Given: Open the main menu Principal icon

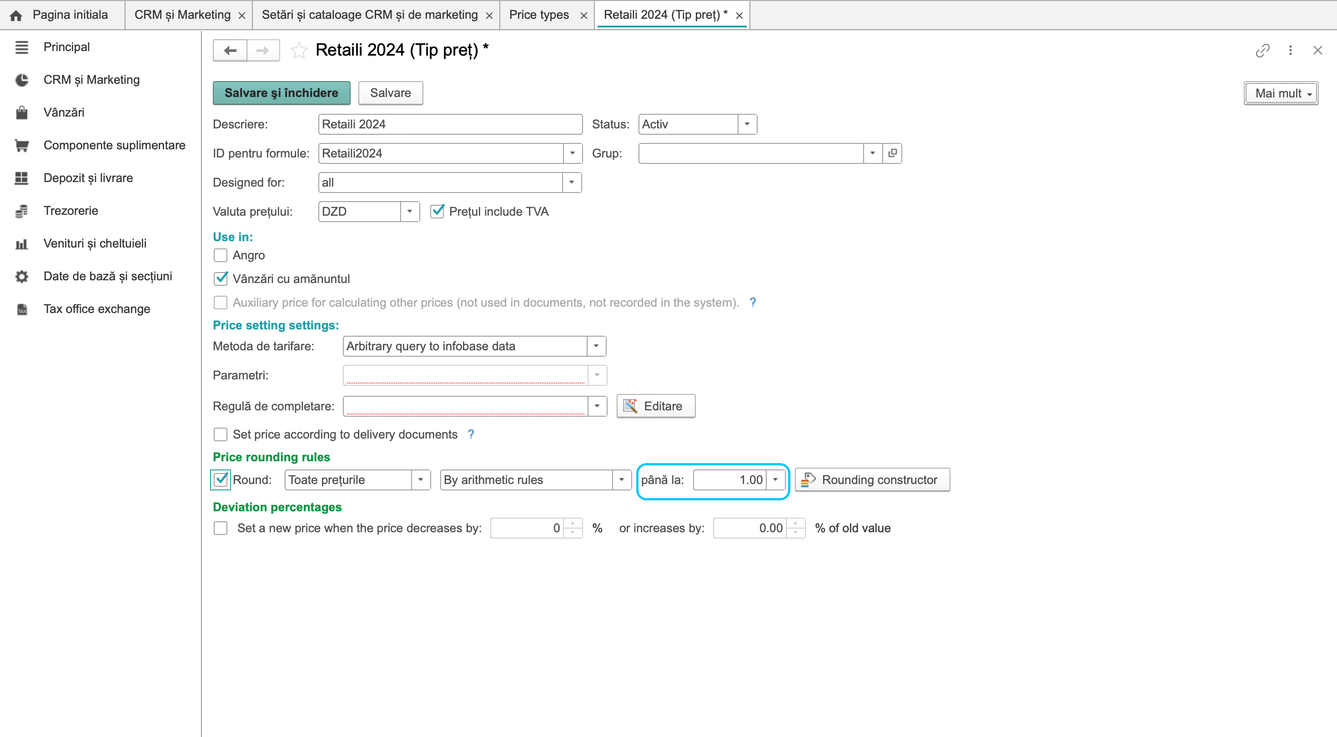Looking at the screenshot, I should click(22, 47).
